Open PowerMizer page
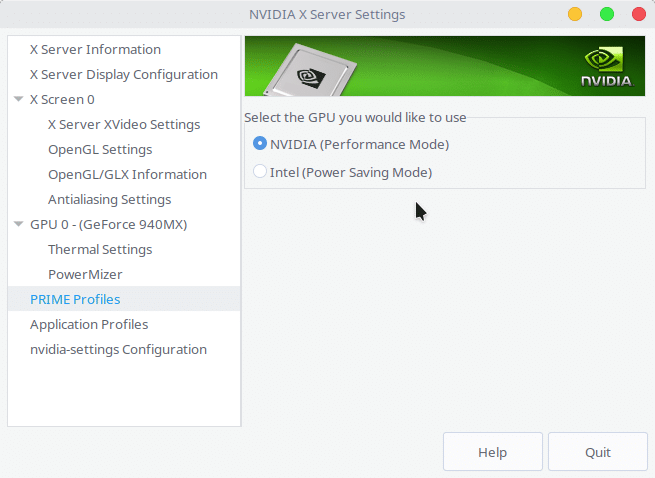This screenshot has height=478, width=655. (x=85, y=275)
